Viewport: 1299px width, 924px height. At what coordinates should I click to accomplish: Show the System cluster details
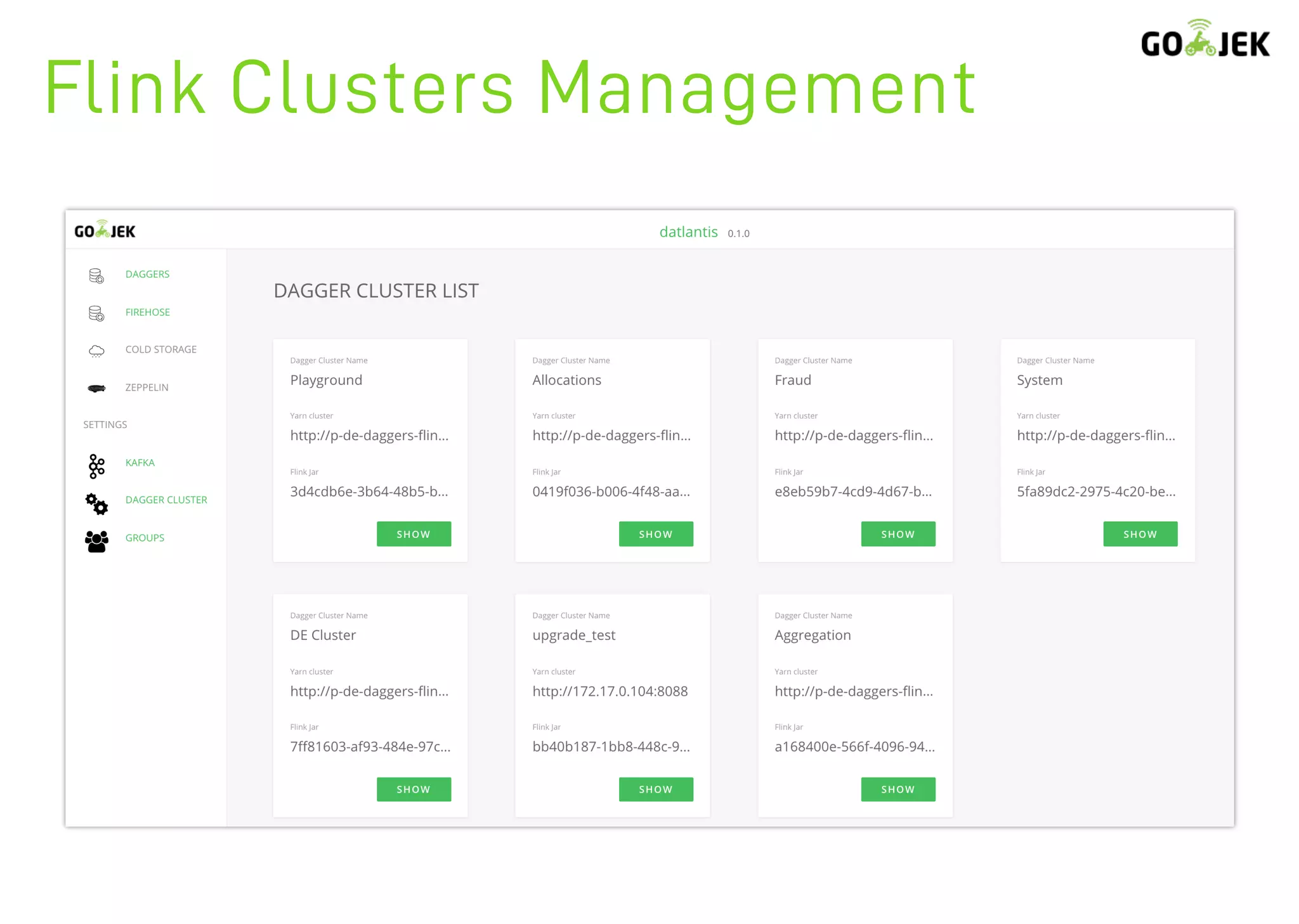1140,534
